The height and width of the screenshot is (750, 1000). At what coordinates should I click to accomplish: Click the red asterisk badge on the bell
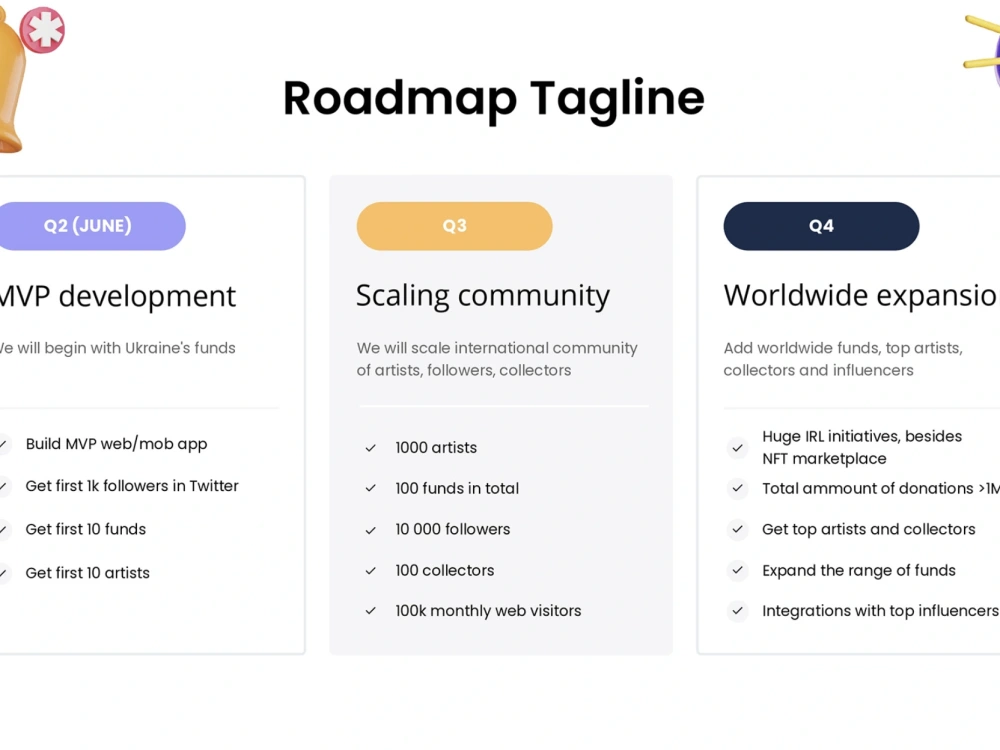point(43,29)
